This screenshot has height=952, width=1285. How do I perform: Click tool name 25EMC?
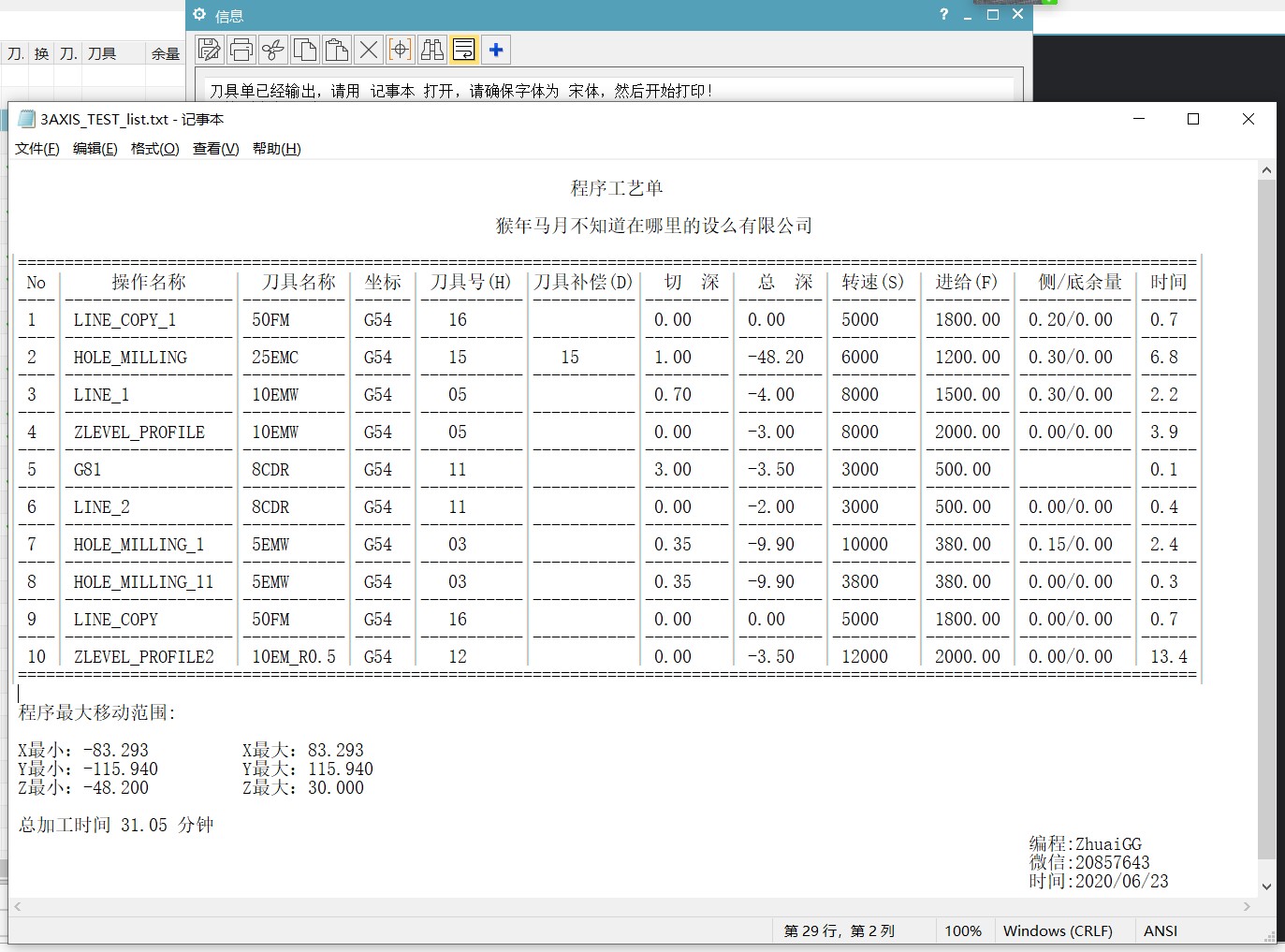(275, 358)
